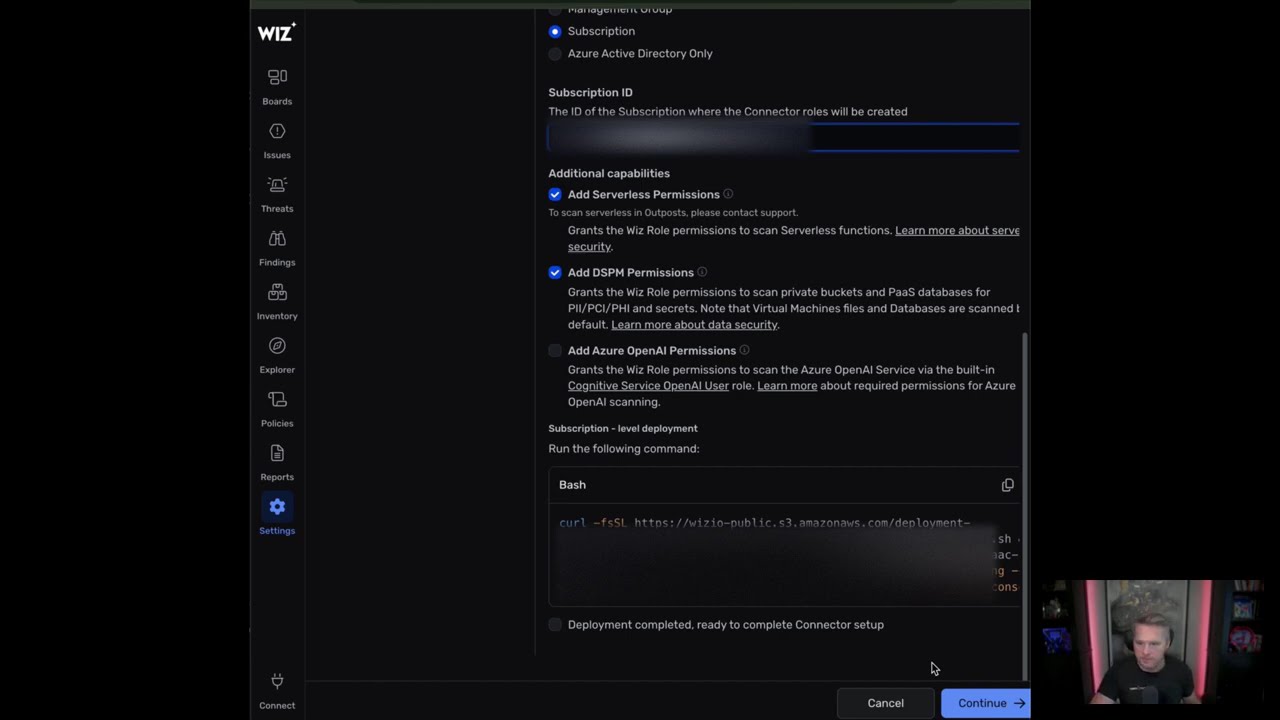Copy the Bash command to clipboard
The image size is (1280, 720).
(1007, 485)
